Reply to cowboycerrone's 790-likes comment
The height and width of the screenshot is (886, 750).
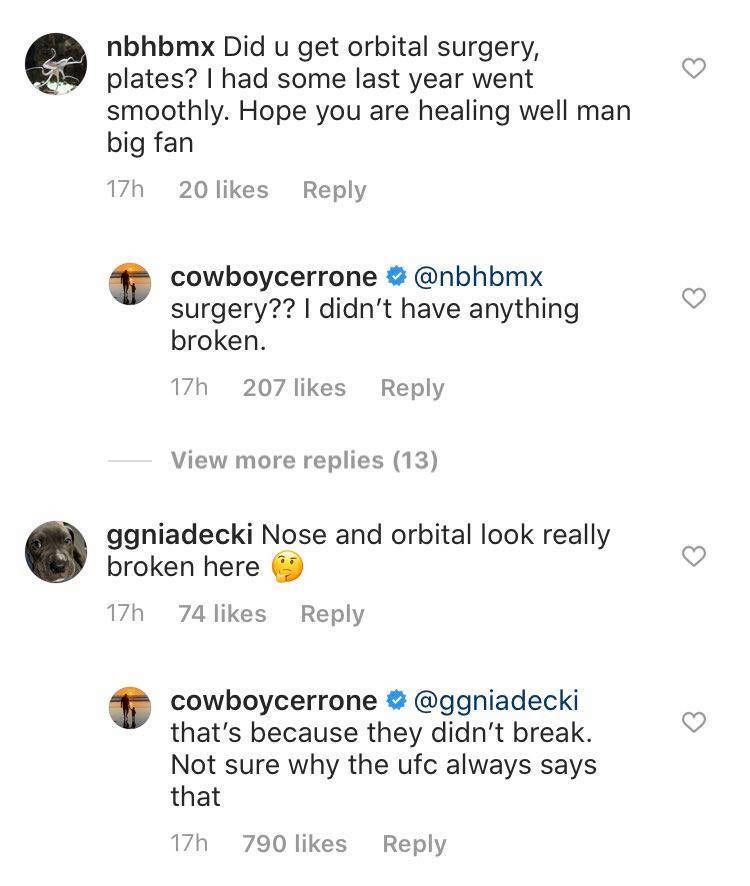click(414, 844)
